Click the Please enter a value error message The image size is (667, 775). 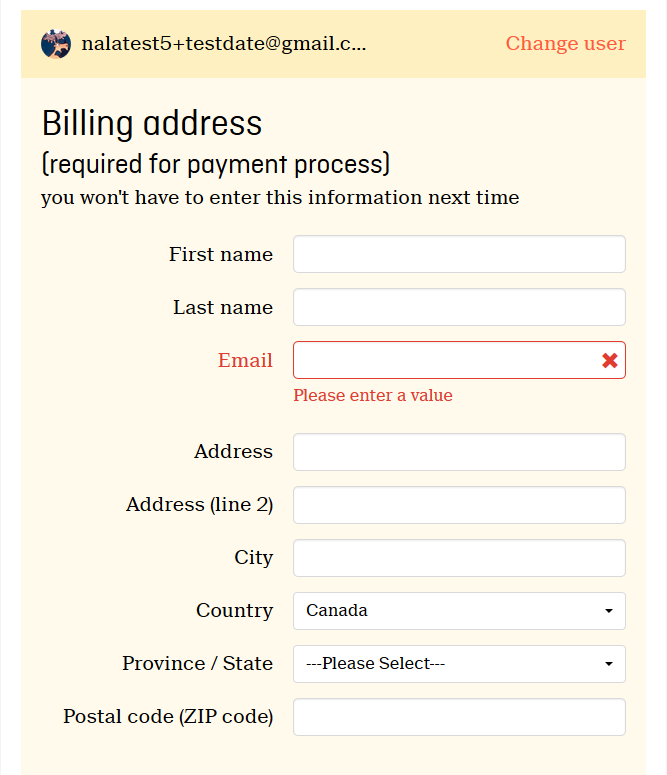373,395
